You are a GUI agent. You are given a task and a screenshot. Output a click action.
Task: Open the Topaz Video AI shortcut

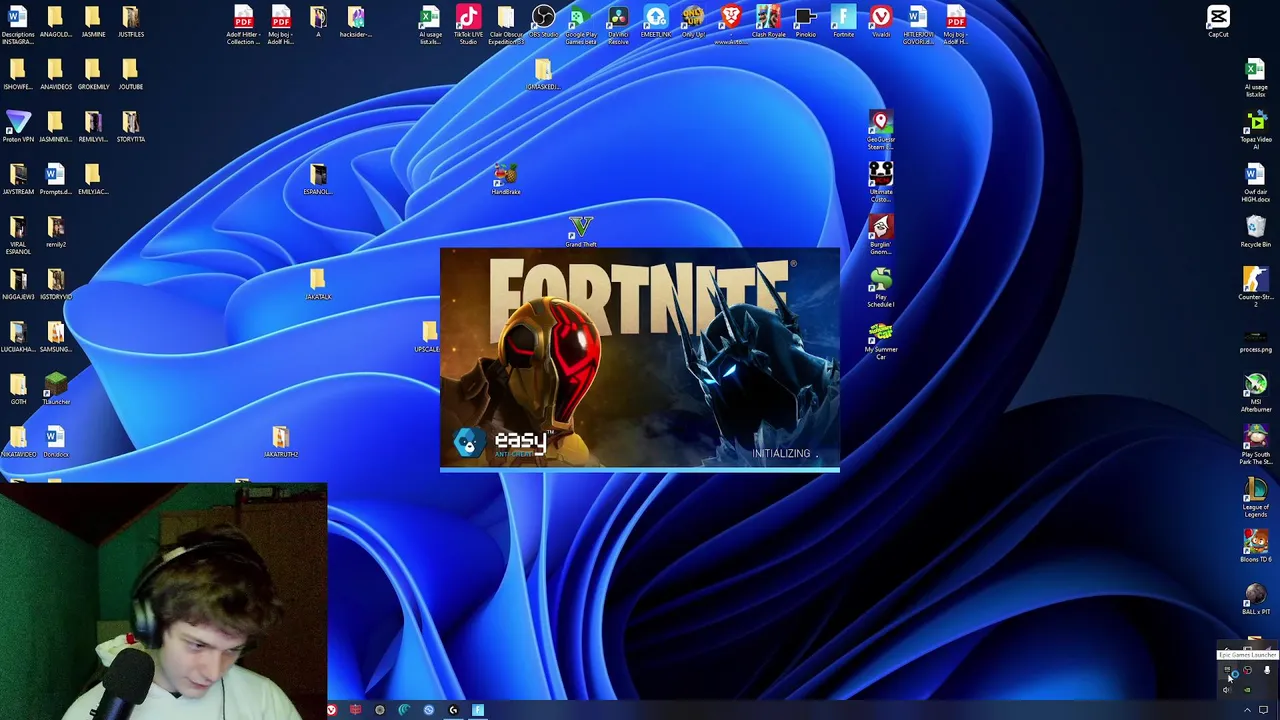1256,130
